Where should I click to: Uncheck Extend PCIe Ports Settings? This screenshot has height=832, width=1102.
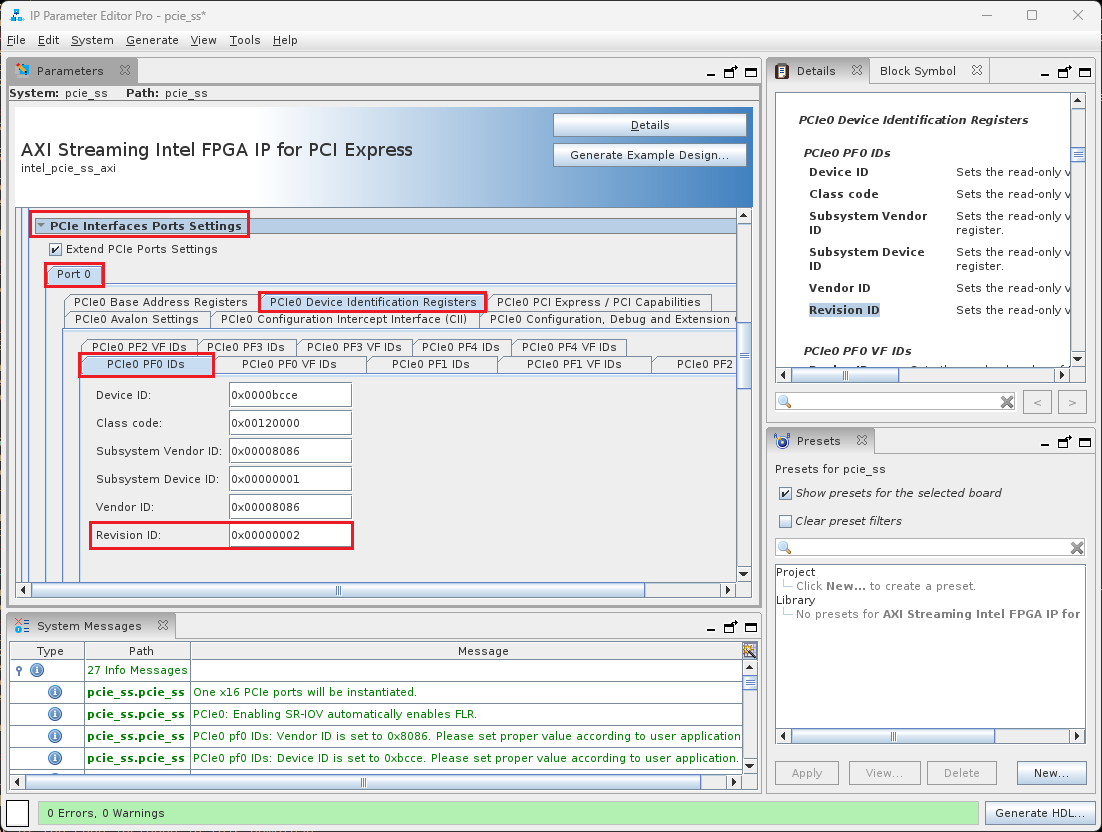tap(56, 249)
